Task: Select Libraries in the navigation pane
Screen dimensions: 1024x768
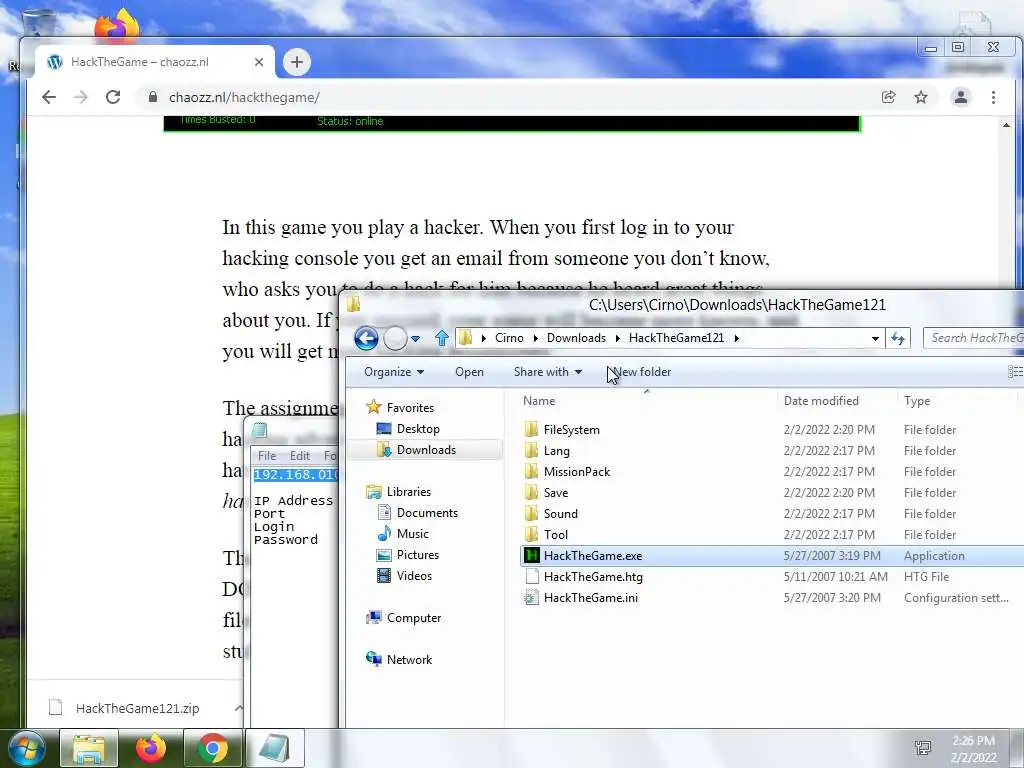Action: pos(408,492)
